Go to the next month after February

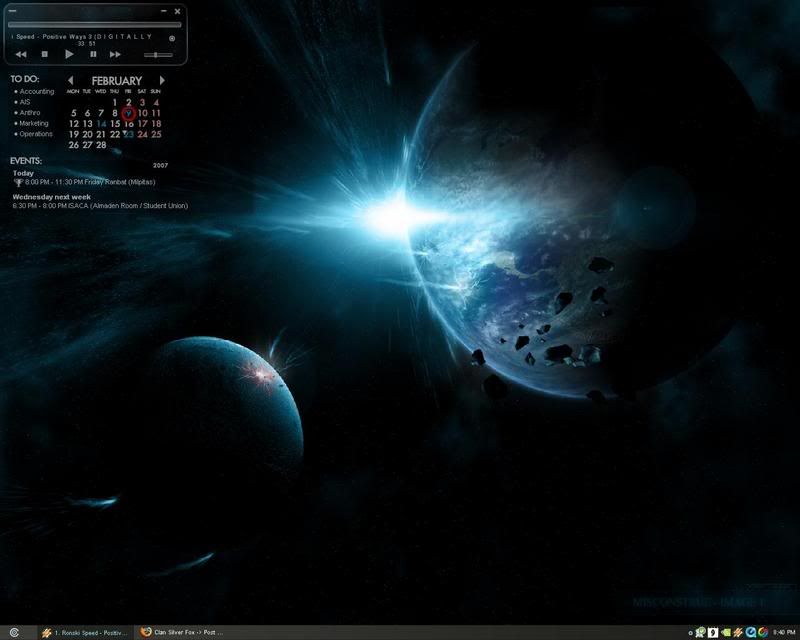162,80
